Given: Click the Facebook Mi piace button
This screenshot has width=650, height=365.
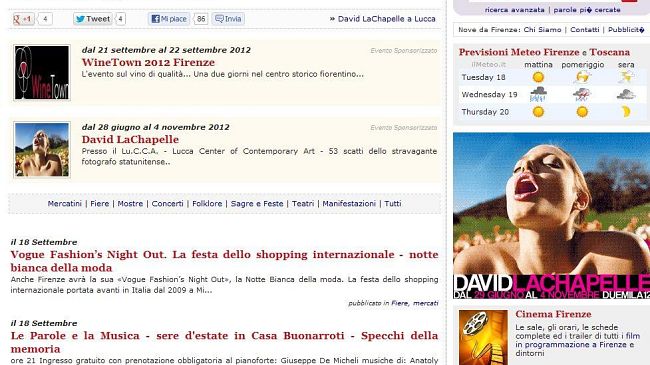Looking at the screenshot, I should click(169, 19).
